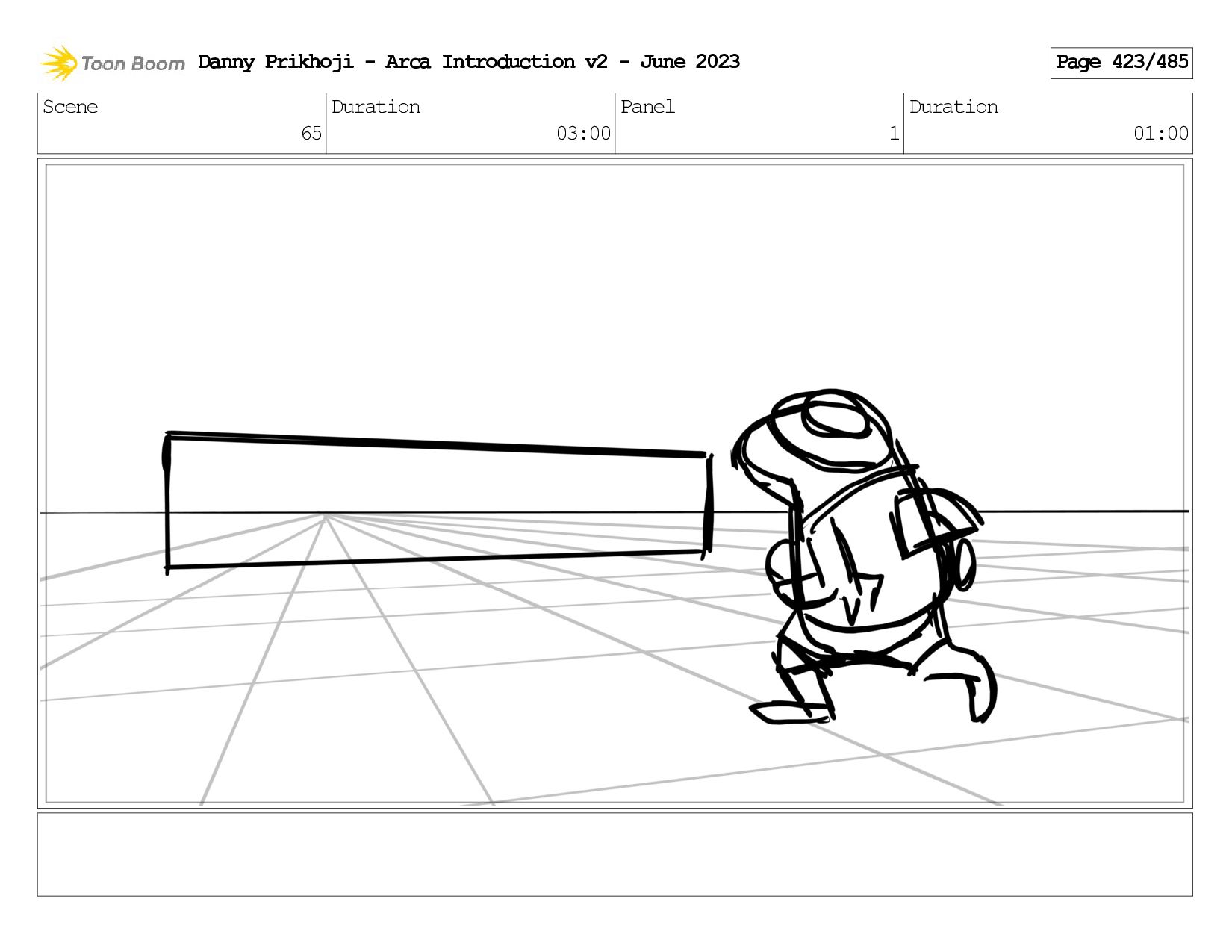Click the 'Scene' header label
1232x952 pixels.
pyautogui.click(x=70, y=107)
